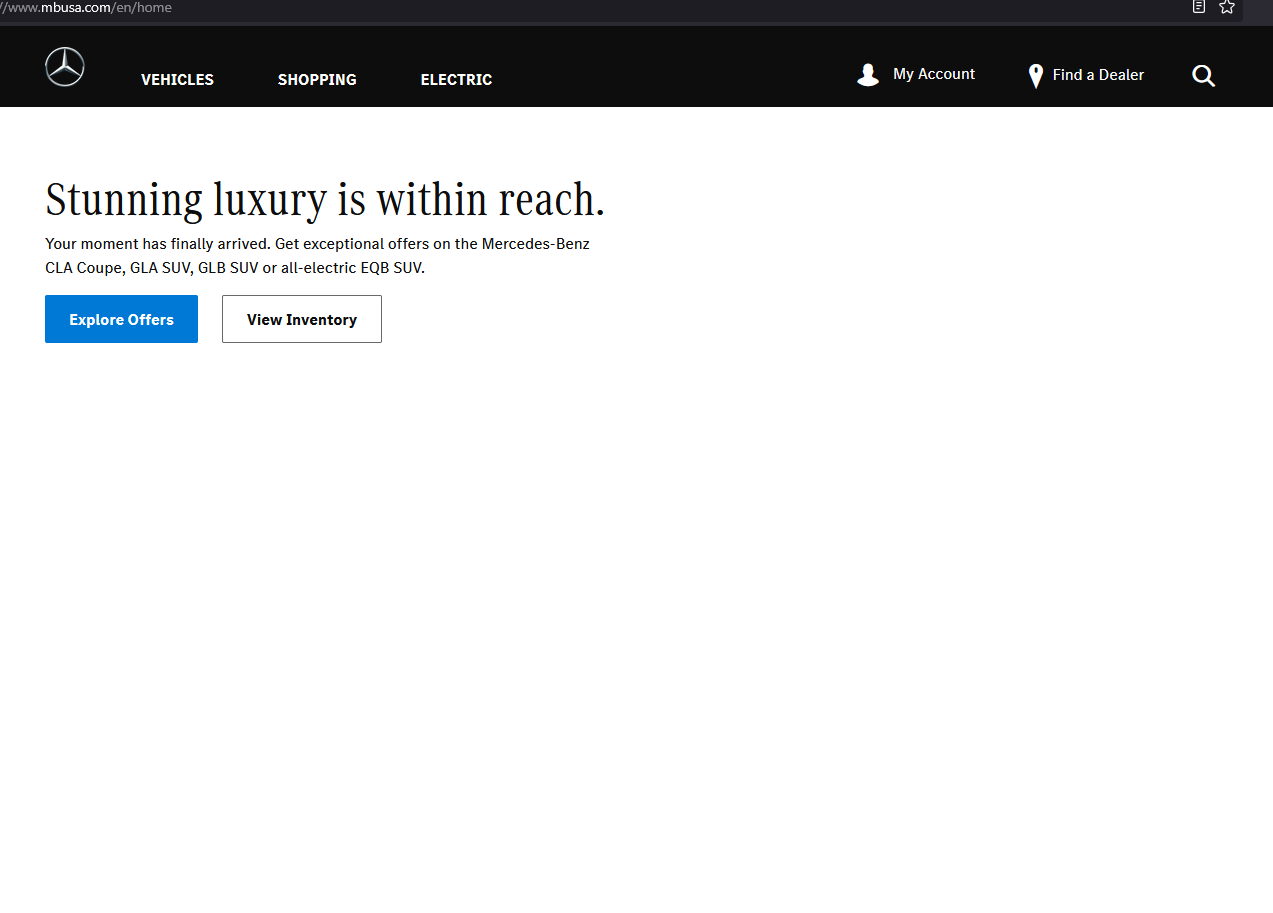Open the VEHICLES menu

(x=177, y=80)
